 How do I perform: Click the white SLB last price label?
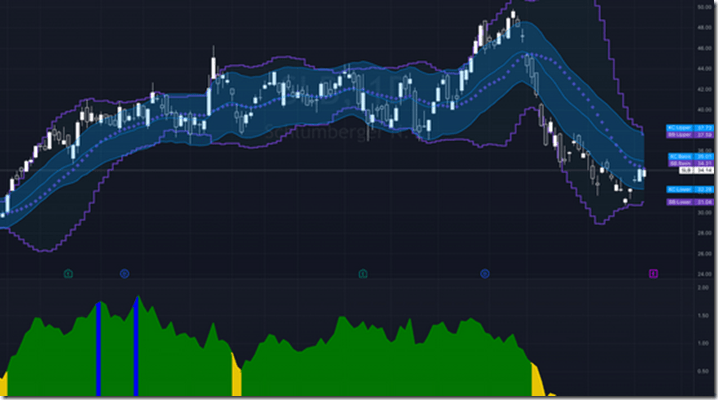[x=696, y=170]
